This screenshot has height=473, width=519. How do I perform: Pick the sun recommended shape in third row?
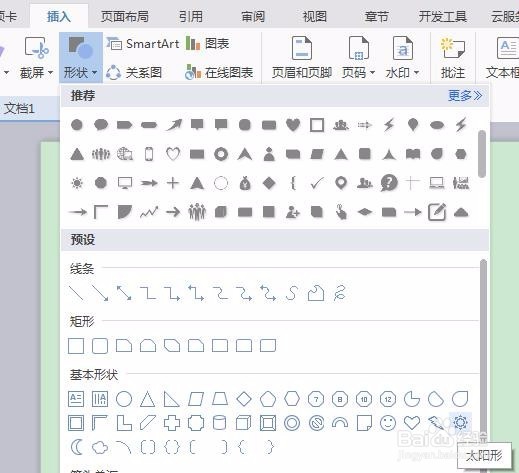click(77, 183)
